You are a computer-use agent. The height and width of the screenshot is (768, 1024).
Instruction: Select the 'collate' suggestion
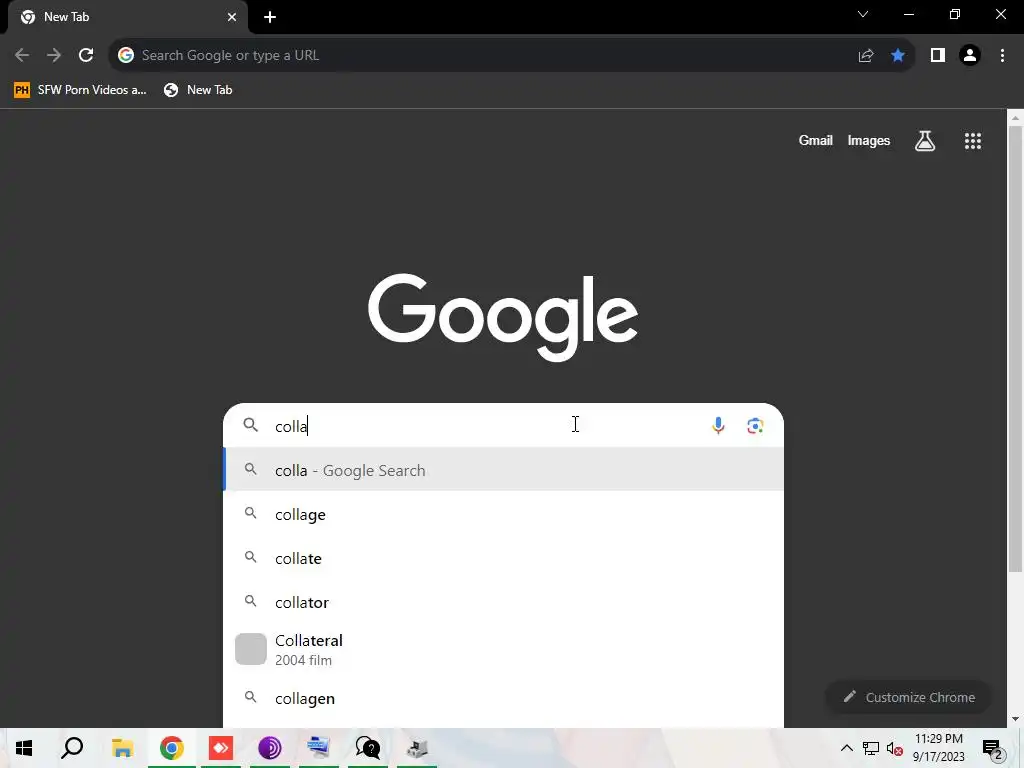[504, 558]
